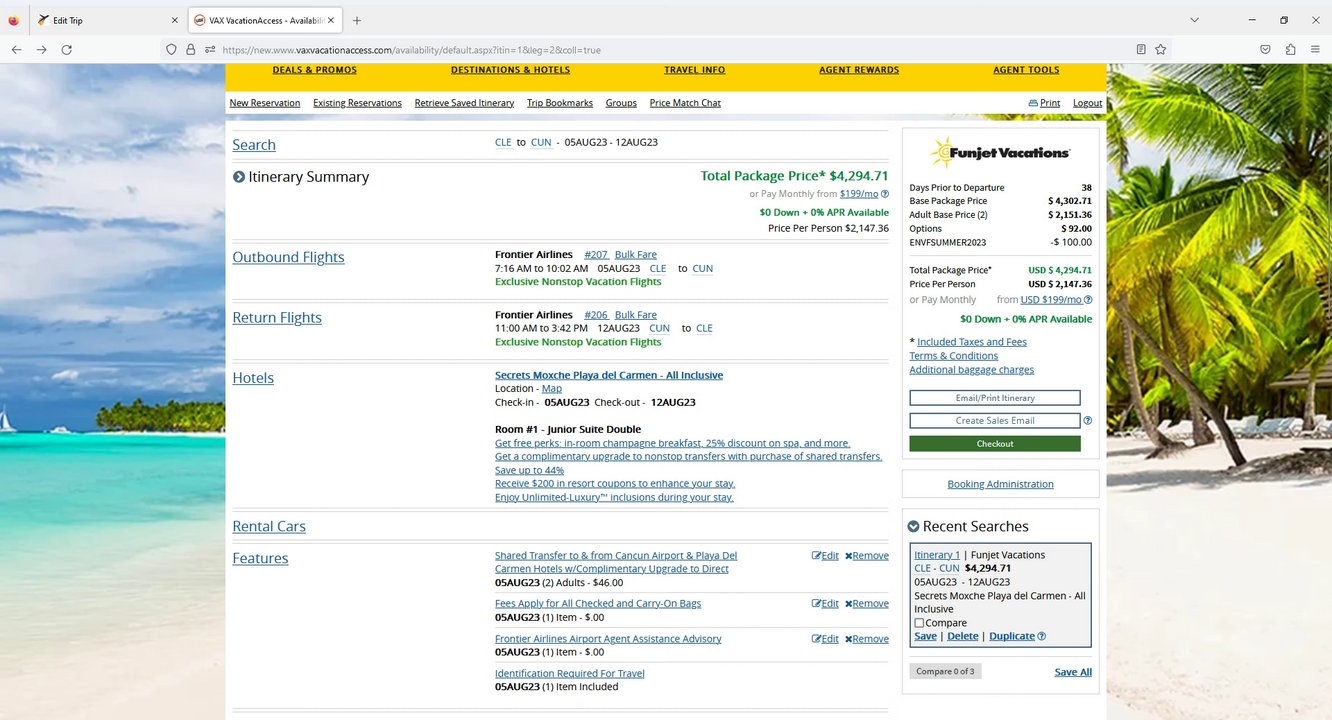Viewport: 1332px width, 720px height.
Task: Remove the Checked and Carry-On Bags fee item
Action: [x=867, y=604]
